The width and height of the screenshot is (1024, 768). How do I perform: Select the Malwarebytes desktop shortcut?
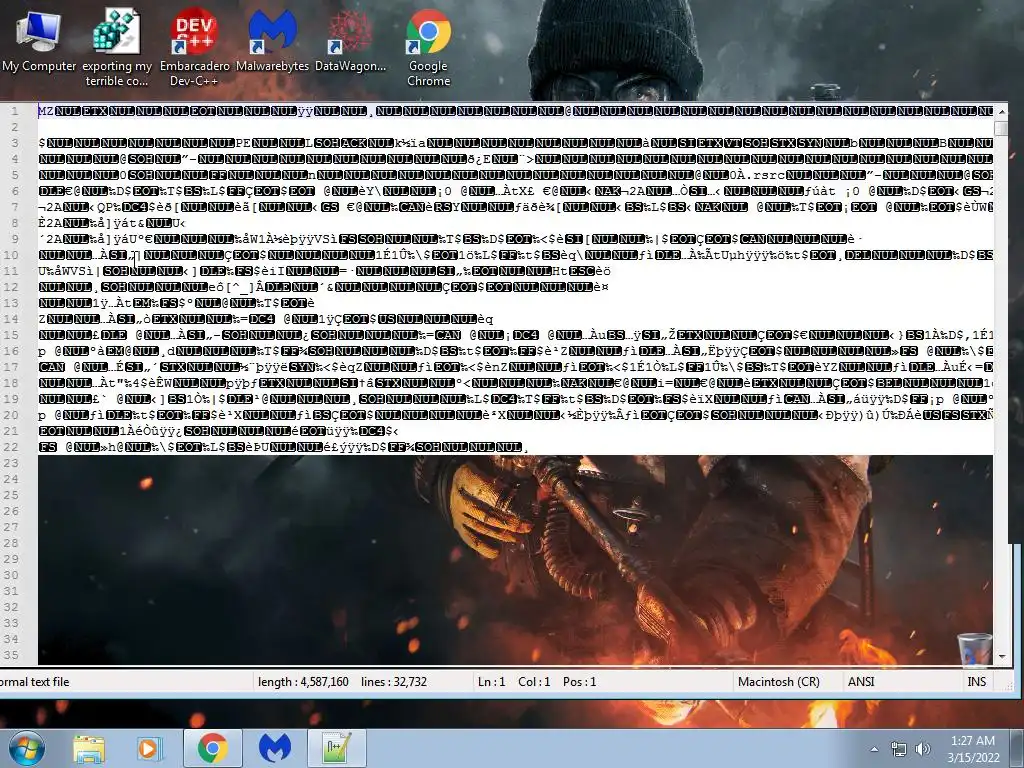click(272, 41)
